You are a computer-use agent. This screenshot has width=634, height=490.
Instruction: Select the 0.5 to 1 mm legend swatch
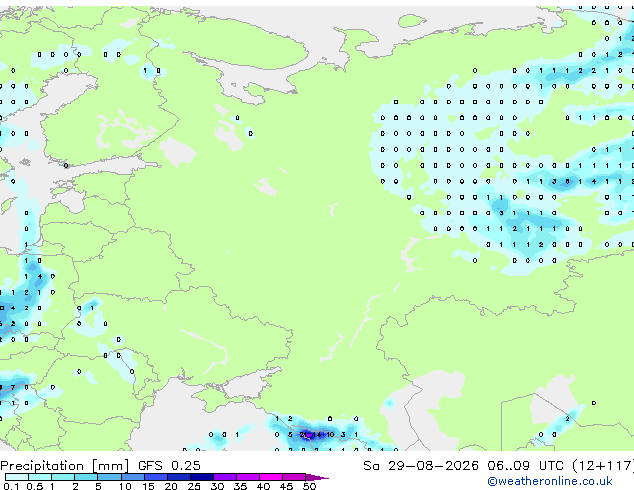(40, 477)
